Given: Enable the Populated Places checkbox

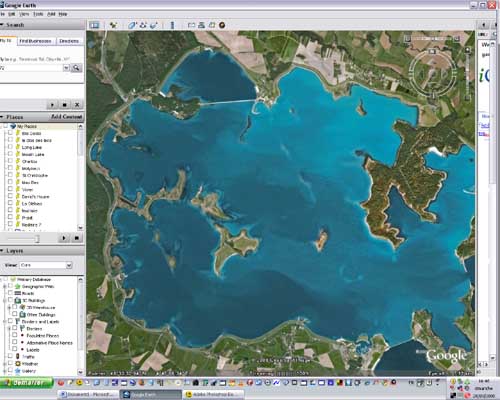Looking at the screenshot, I should (x=15, y=335).
